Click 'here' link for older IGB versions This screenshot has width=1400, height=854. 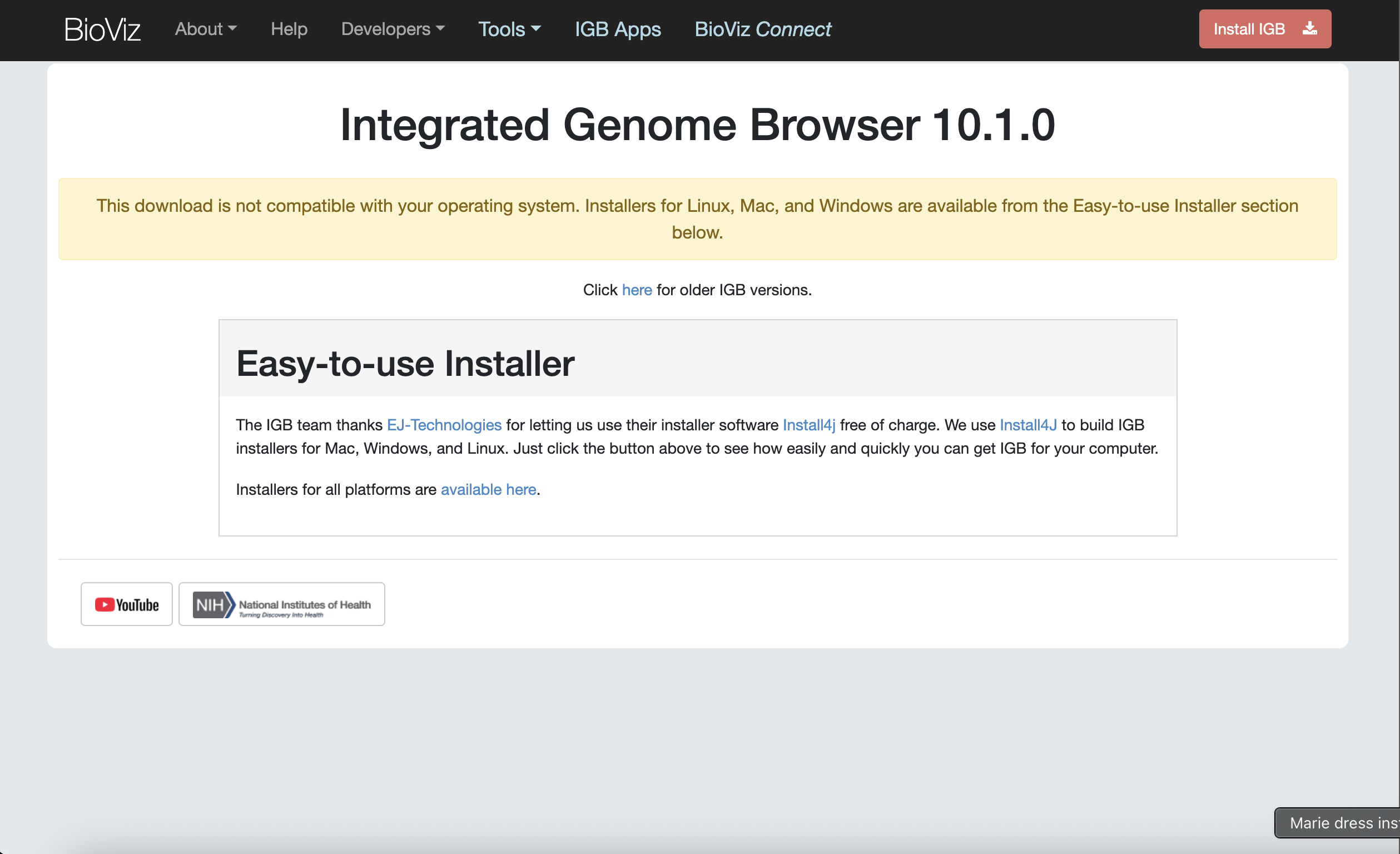(637, 290)
